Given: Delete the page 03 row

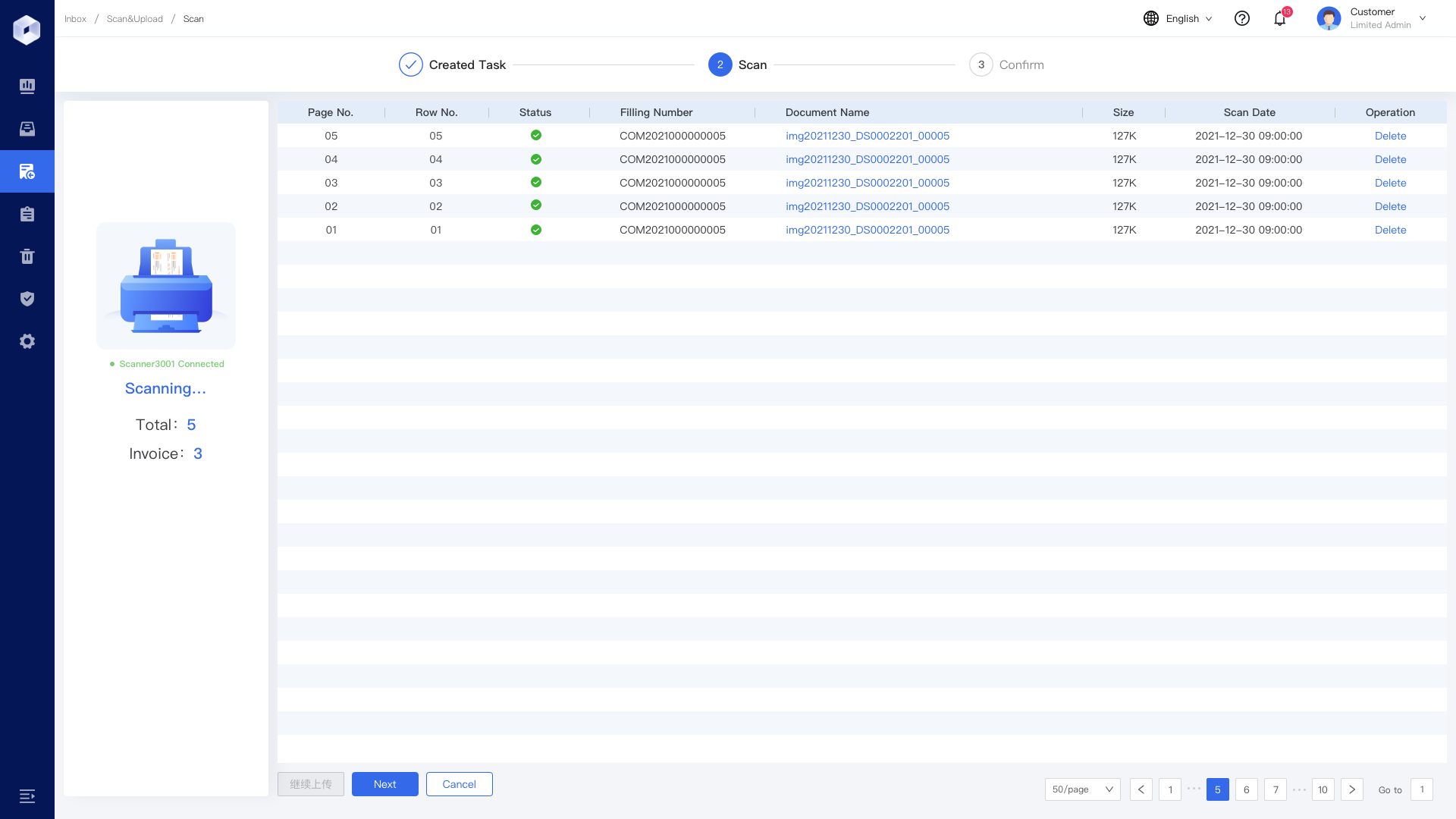Looking at the screenshot, I should click(x=1391, y=183).
